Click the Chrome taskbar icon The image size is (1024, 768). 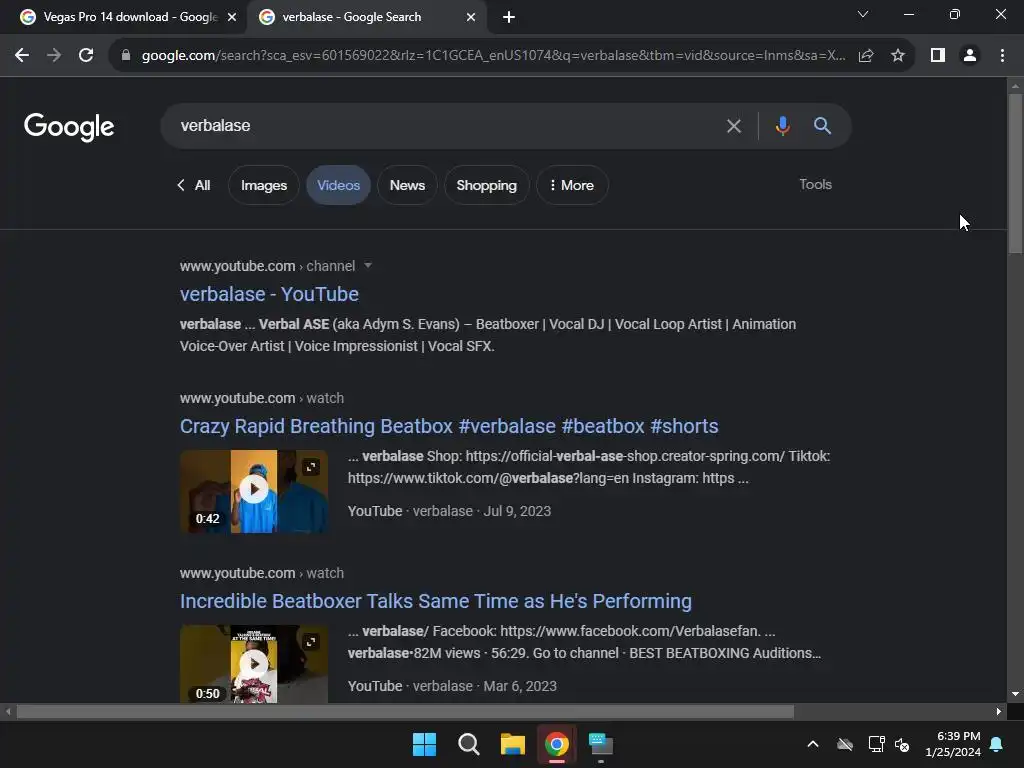pos(557,744)
